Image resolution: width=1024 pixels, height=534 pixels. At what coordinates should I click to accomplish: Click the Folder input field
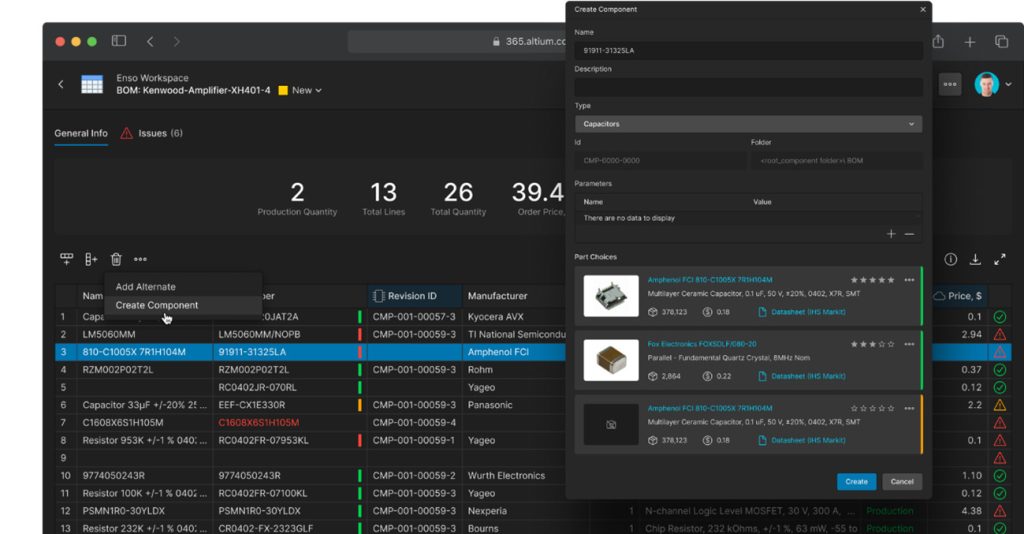tap(837, 161)
